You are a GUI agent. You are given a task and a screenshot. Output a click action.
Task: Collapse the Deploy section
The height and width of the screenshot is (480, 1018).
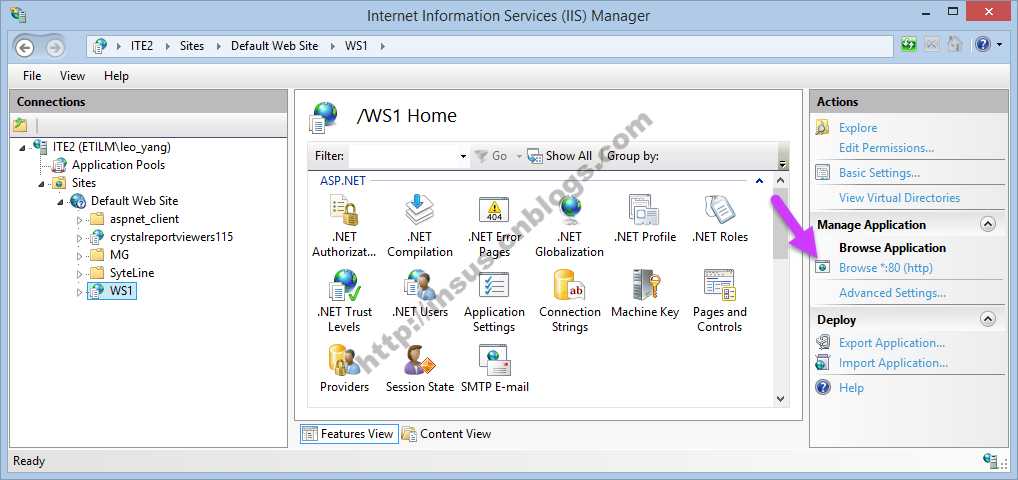click(x=987, y=319)
